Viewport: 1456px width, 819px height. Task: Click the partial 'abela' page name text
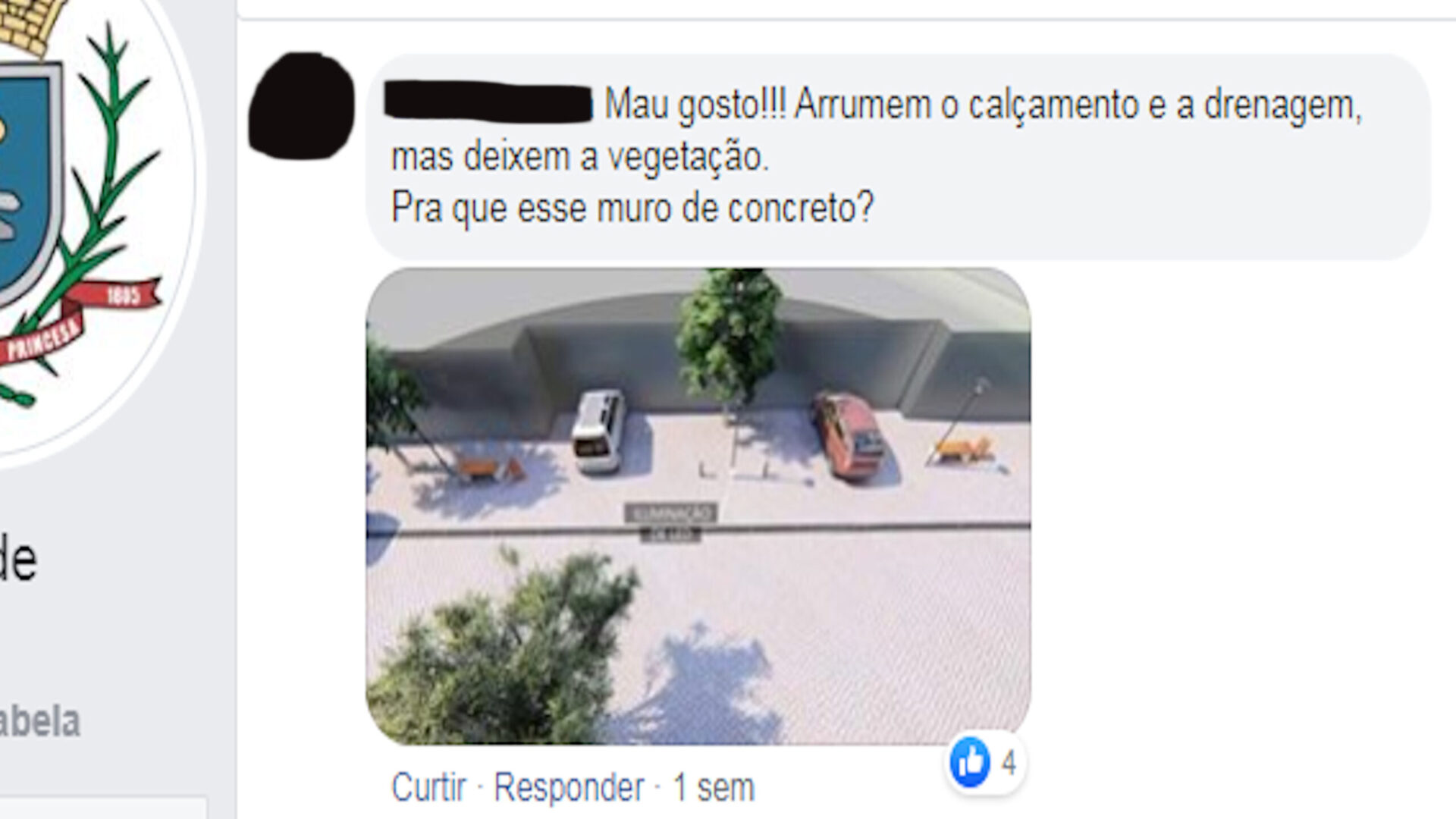point(39,721)
